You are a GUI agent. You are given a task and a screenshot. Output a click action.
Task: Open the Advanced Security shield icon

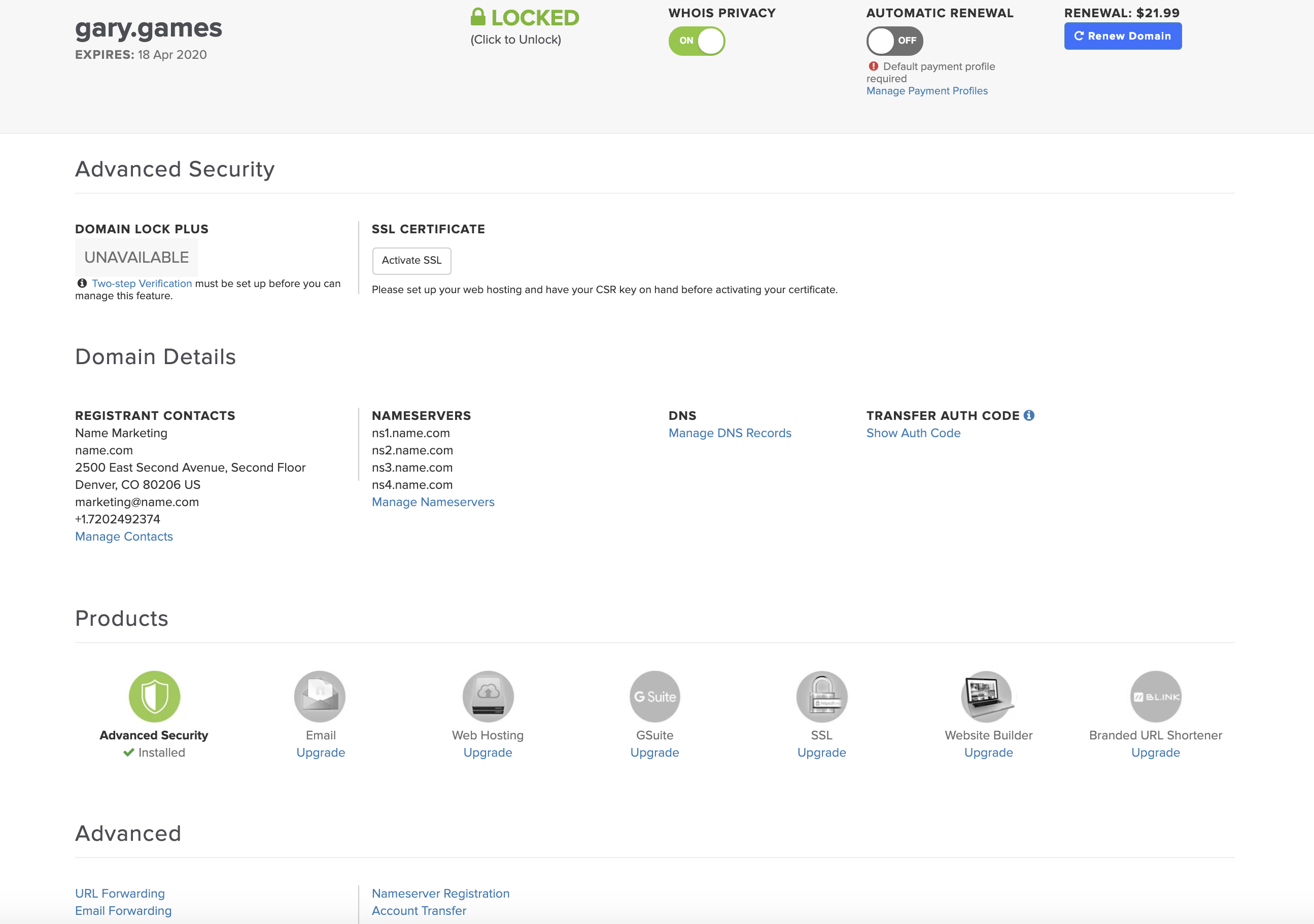click(154, 696)
